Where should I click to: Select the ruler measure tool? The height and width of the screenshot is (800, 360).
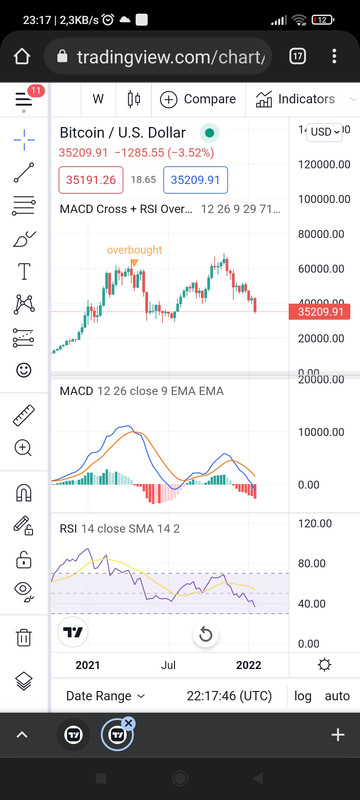point(24,415)
